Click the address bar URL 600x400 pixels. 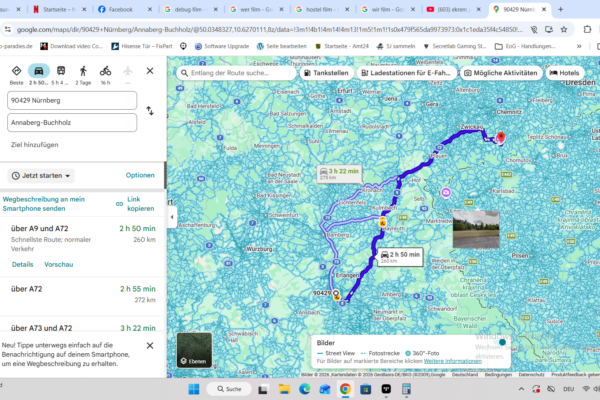click(269, 29)
